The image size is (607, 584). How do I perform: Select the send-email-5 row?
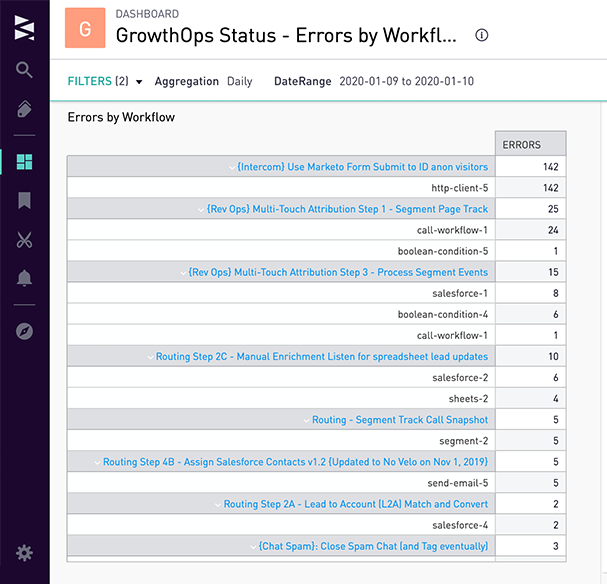point(316,483)
